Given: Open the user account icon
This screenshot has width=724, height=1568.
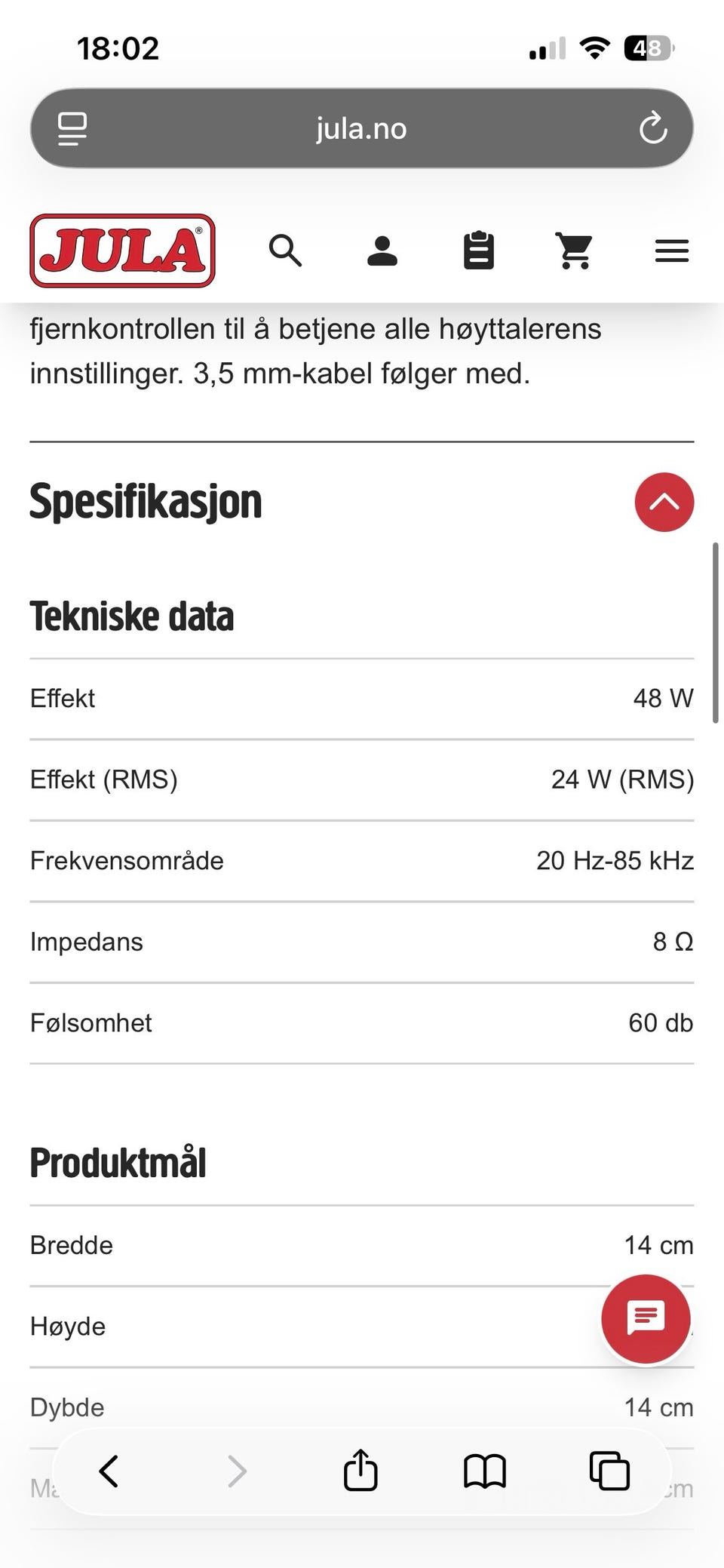Looking at the screenshot, I should pyautogui.click(x=382, y=251).
